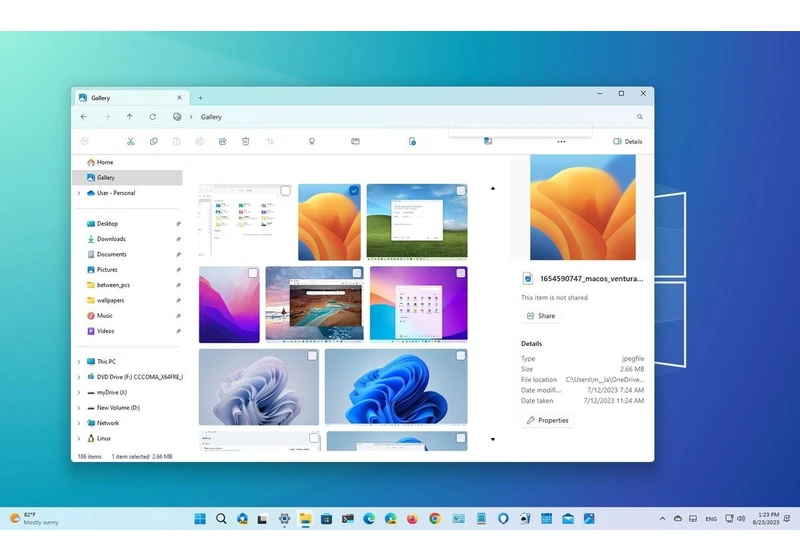Screen dimensions: 800x560
Task: Launch Firefox from the taskbar
Action: (x=412, y=519)
